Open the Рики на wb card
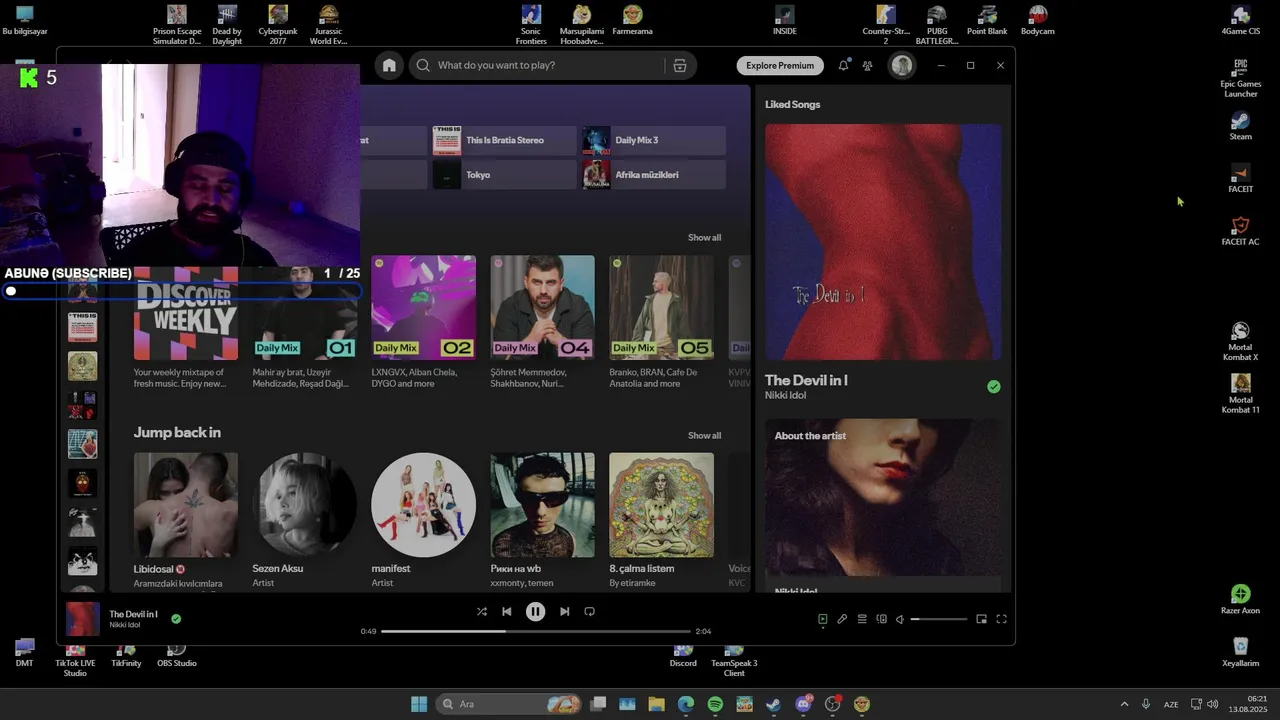 coord(542,520)
